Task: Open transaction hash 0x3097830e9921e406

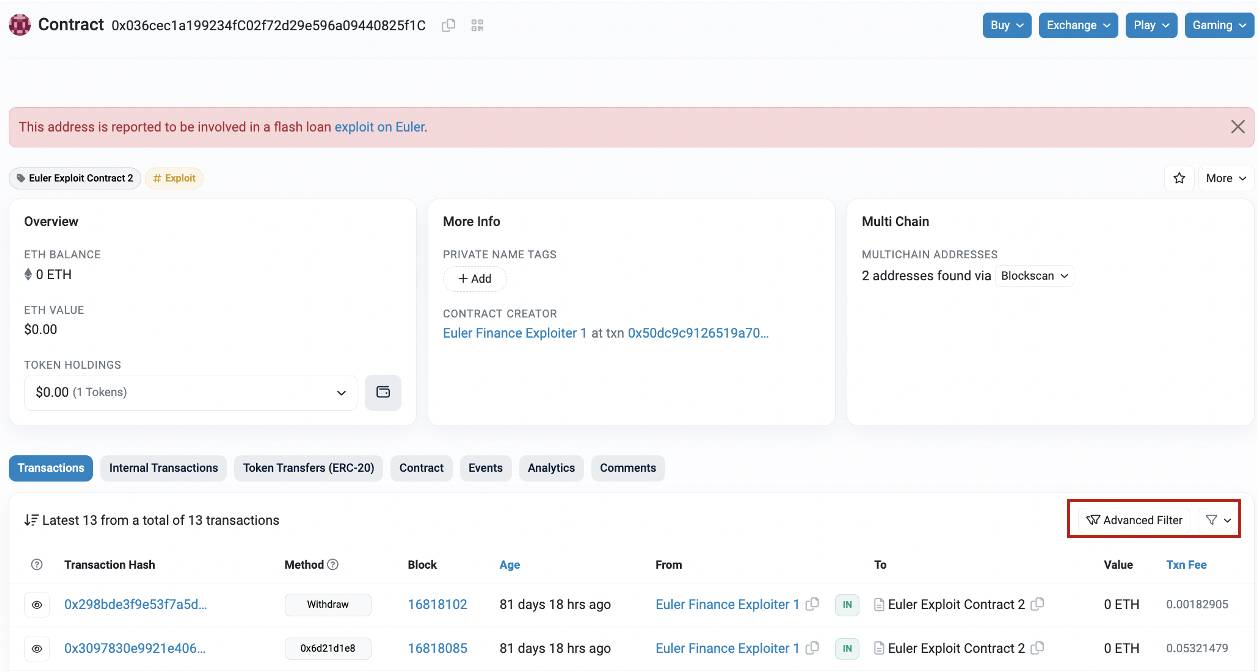Action: tap(135, 648)
